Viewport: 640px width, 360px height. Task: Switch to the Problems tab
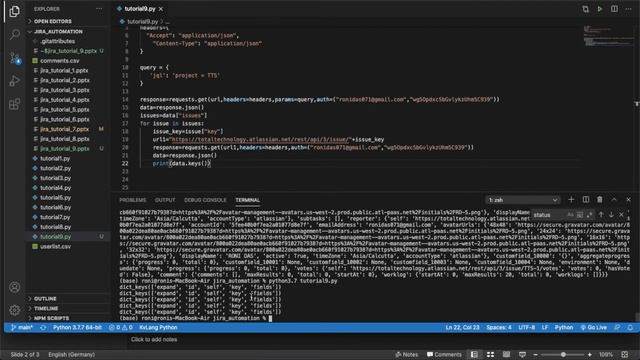[133, 200]
